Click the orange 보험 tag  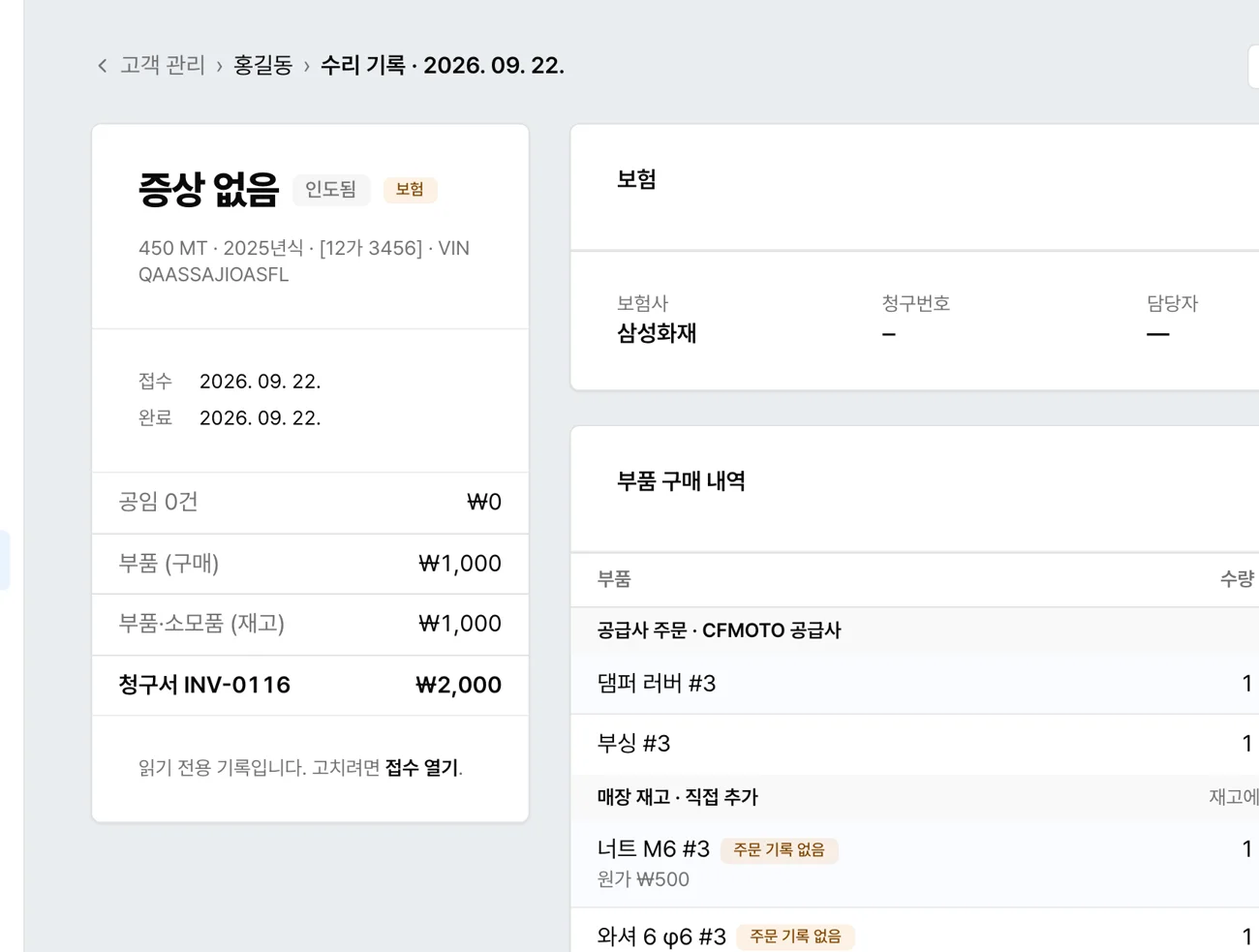[410, 190]
